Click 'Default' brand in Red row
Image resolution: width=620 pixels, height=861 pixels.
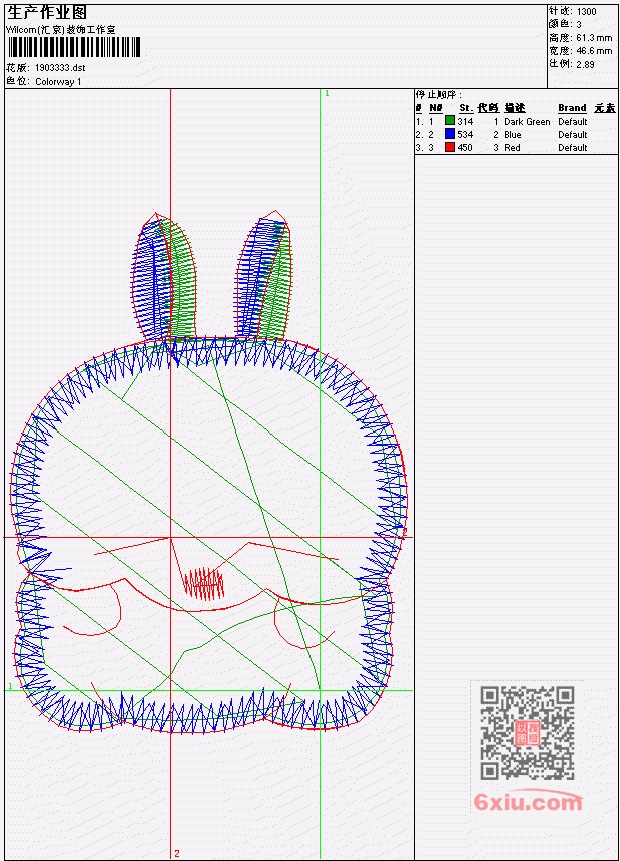click(573, 148)
